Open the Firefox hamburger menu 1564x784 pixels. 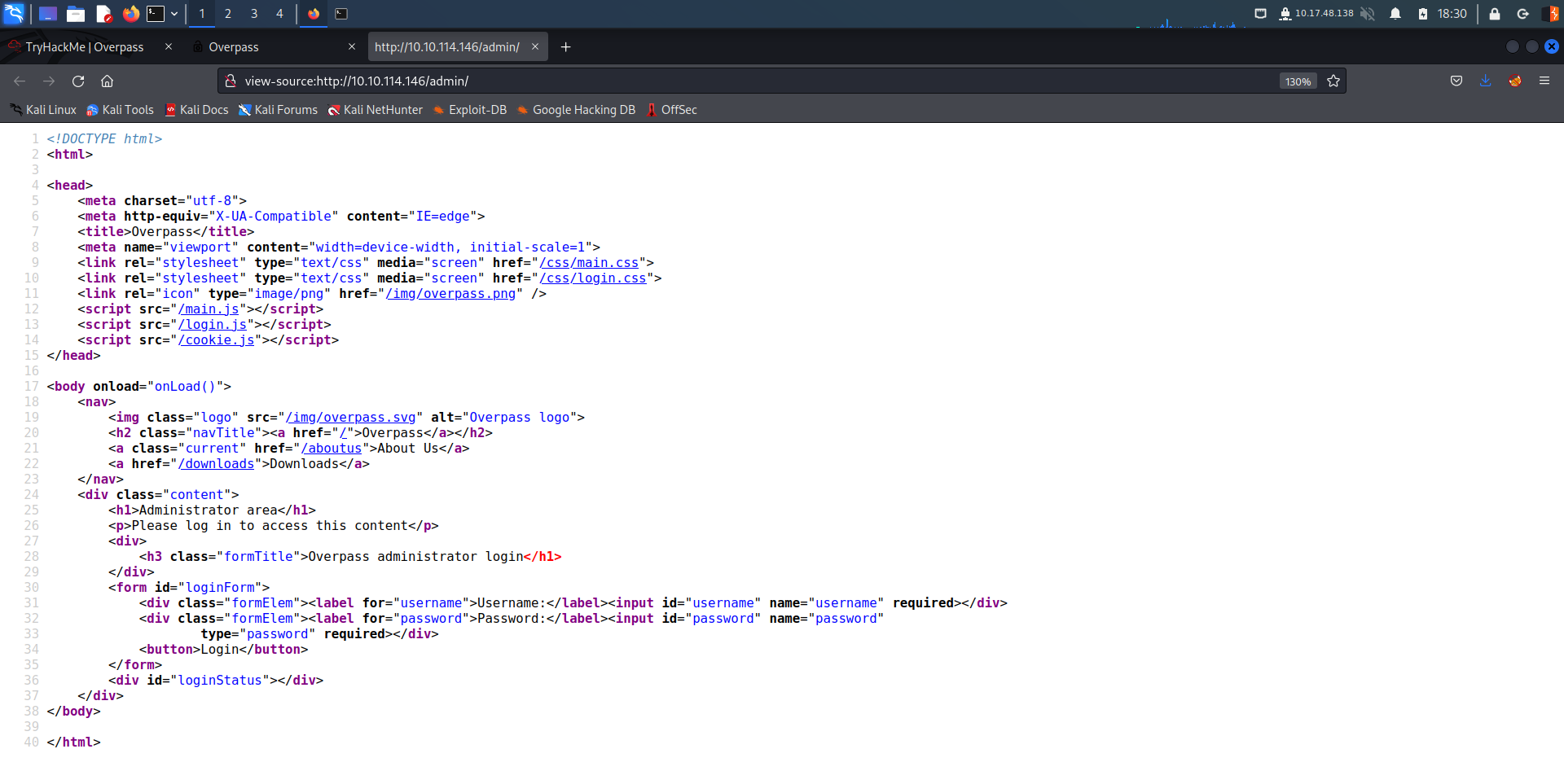[x=1544, y=81]
